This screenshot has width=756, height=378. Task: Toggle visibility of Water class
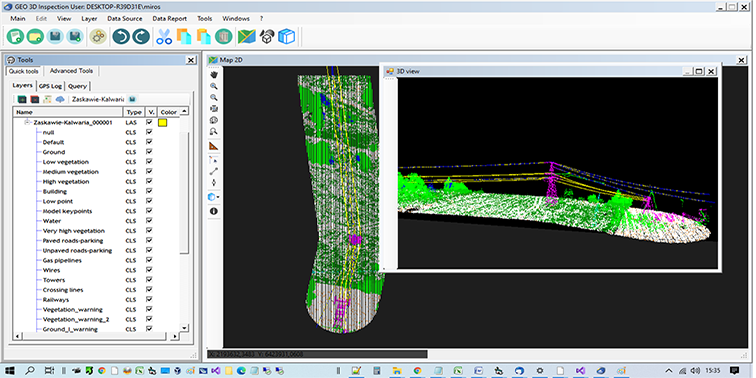point(149,221)
